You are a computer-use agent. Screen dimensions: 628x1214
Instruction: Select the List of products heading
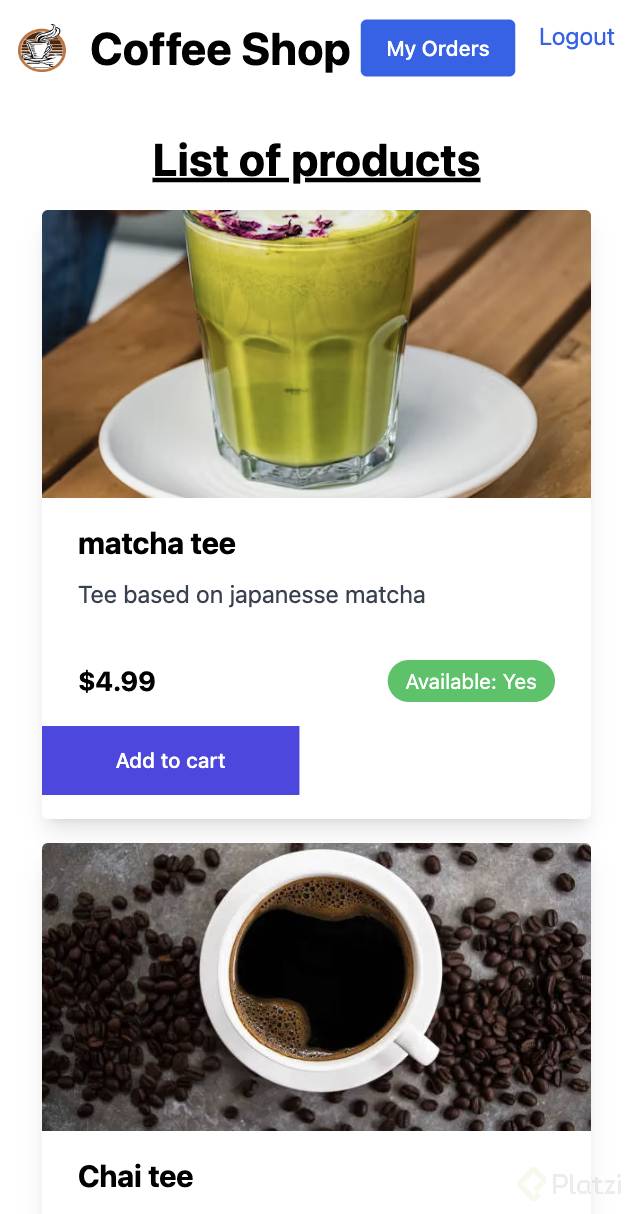[x=316, y=160]
